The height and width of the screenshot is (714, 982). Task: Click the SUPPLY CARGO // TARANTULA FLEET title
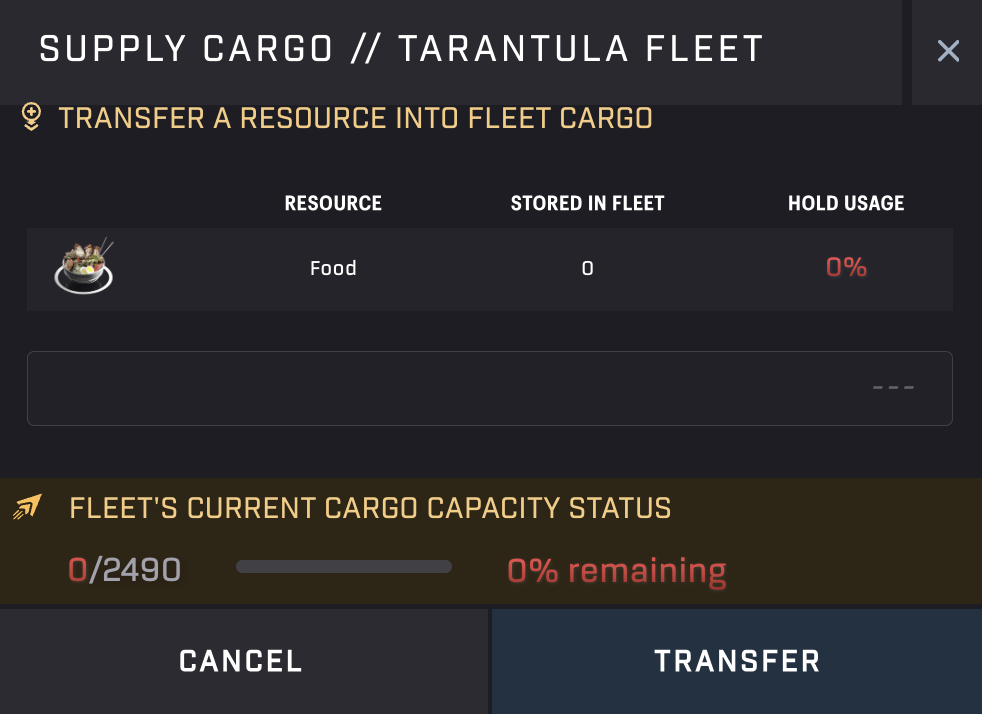point(398,50)
